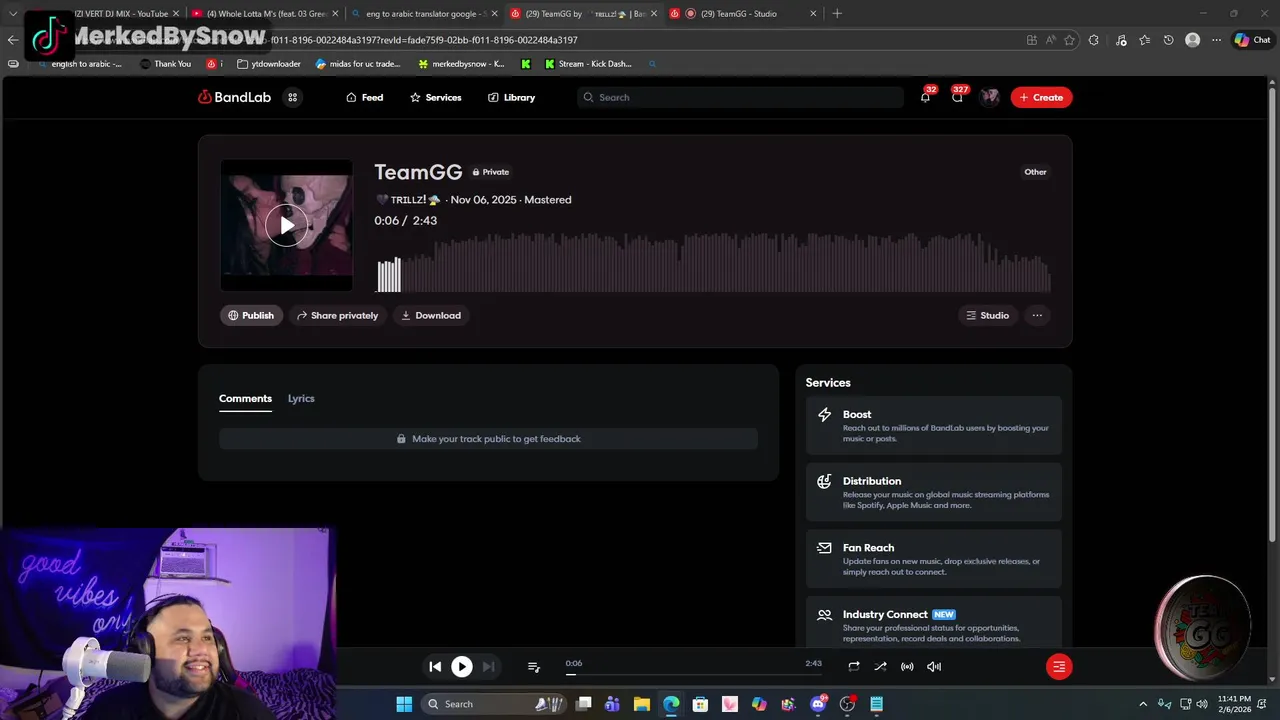Open Discord from the taskbar
The height and width of the screenshot is (720, 1280).
click(818, 704)
